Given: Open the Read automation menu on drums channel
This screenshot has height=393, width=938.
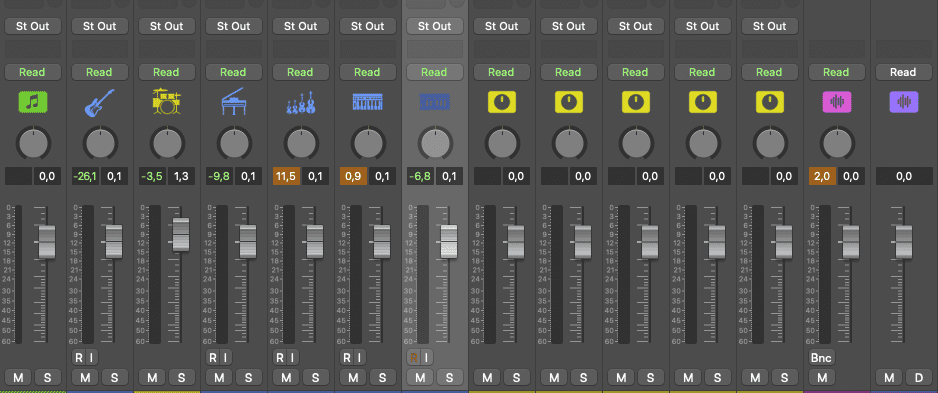Looking at the screenshot, I should pyautogui.click(x=166, y=72).
